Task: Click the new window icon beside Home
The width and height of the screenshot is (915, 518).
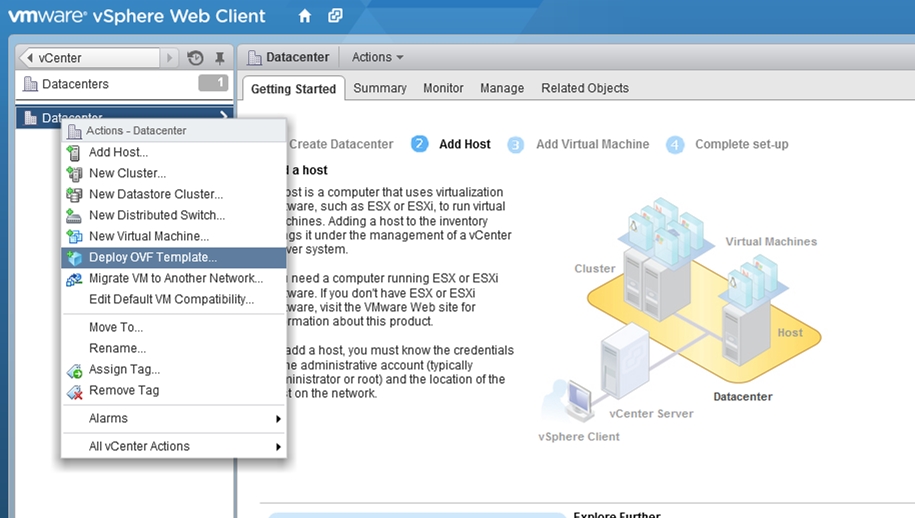Action: (335, 16)
